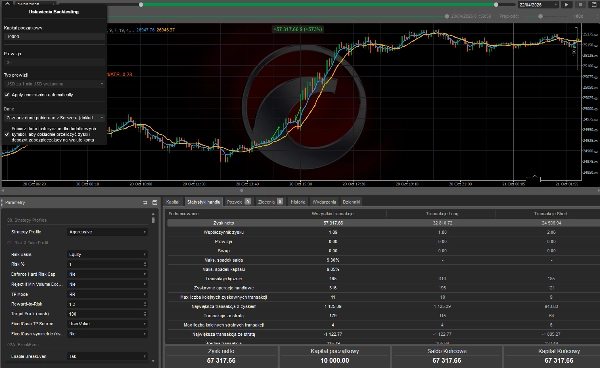Toggle Apply commission checkbox
The width and height of the screenshot is (600, 368).
(7, 94)
